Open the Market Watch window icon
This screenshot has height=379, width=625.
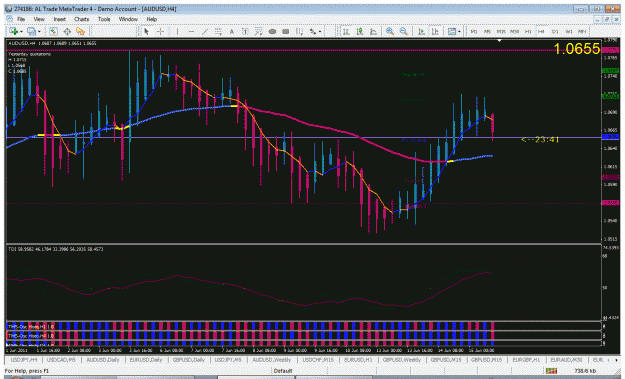point(53,31)
